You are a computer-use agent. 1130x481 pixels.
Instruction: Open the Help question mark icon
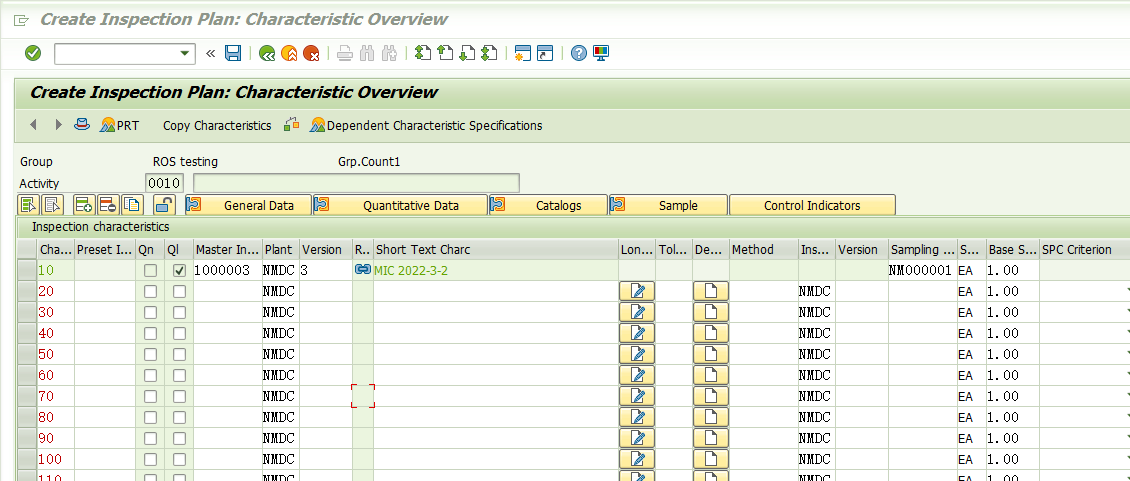pyautogui.click(x=579, y=53)
